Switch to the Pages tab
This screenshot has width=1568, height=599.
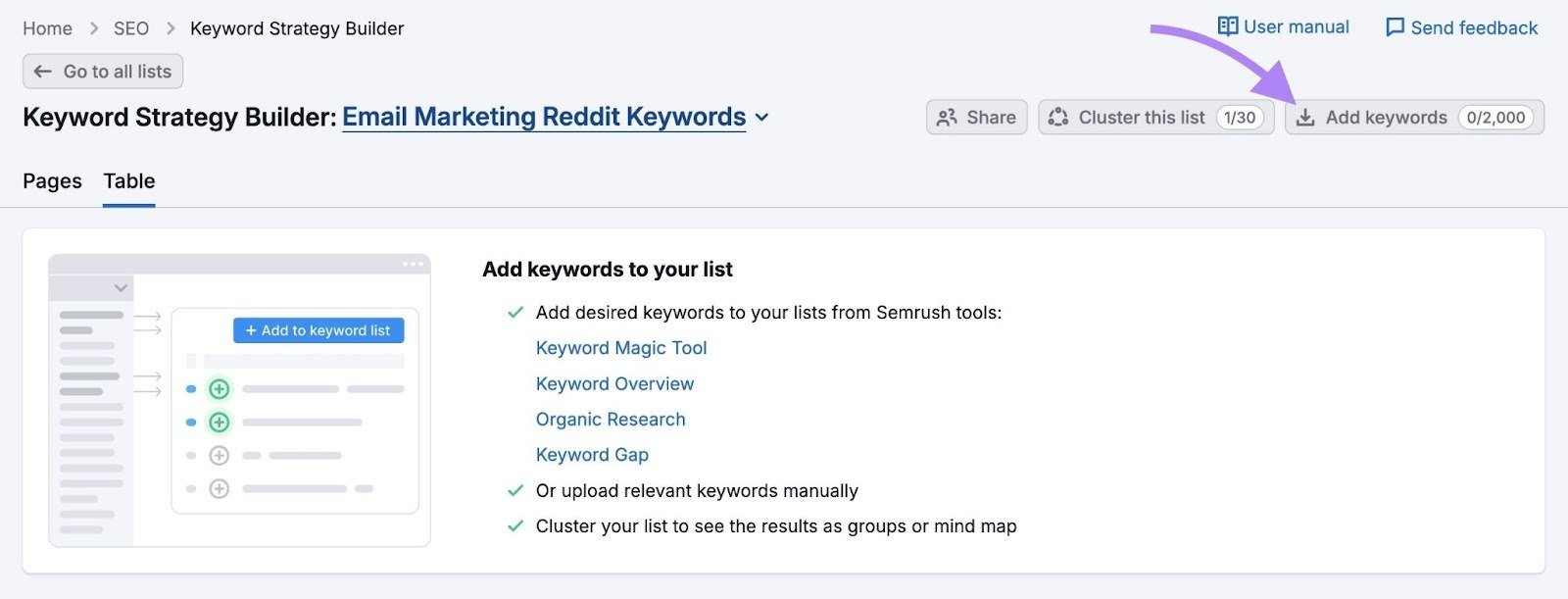pyautogui.click(x=52, y=181)
